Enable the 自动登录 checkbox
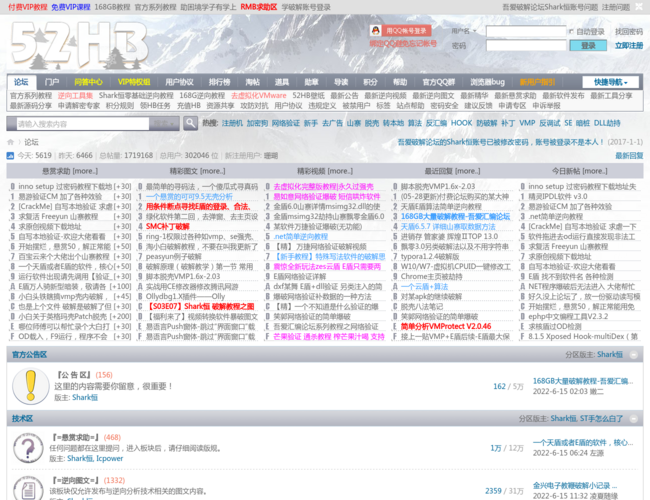The height and width of the screenshot is (500, 650). tap(570, 32)
